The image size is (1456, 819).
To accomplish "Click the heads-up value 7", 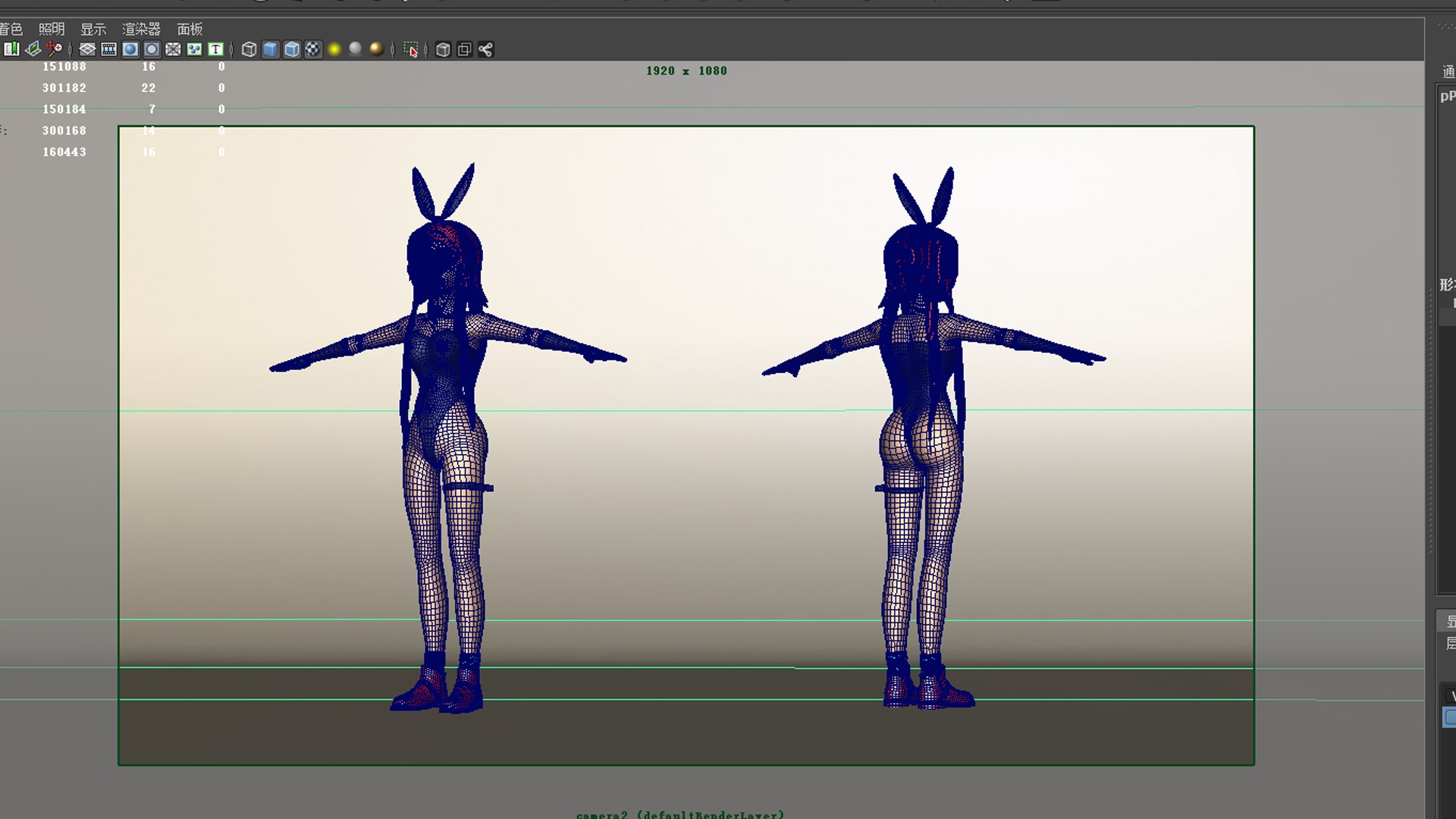I will click(x=152, y=109).
